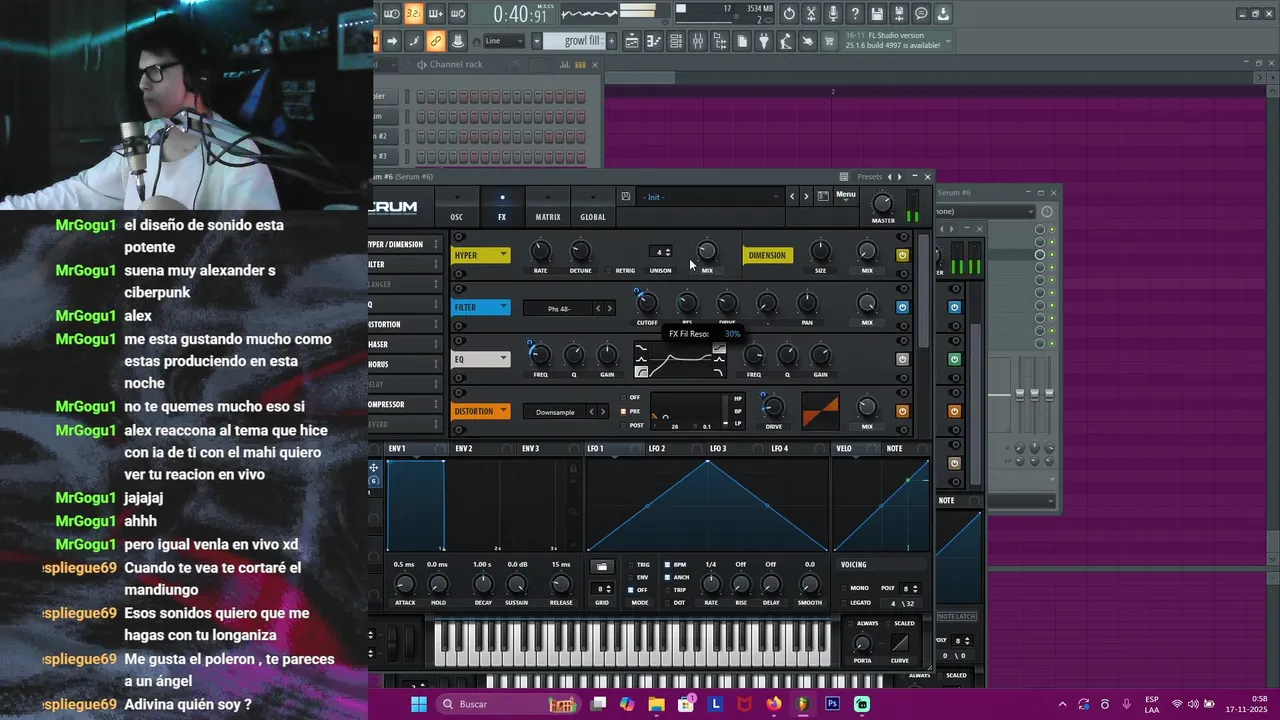Click the envelope zoom magnifier icon
The width and height of the screenshot is (1280, 720).
coord(573,511)
